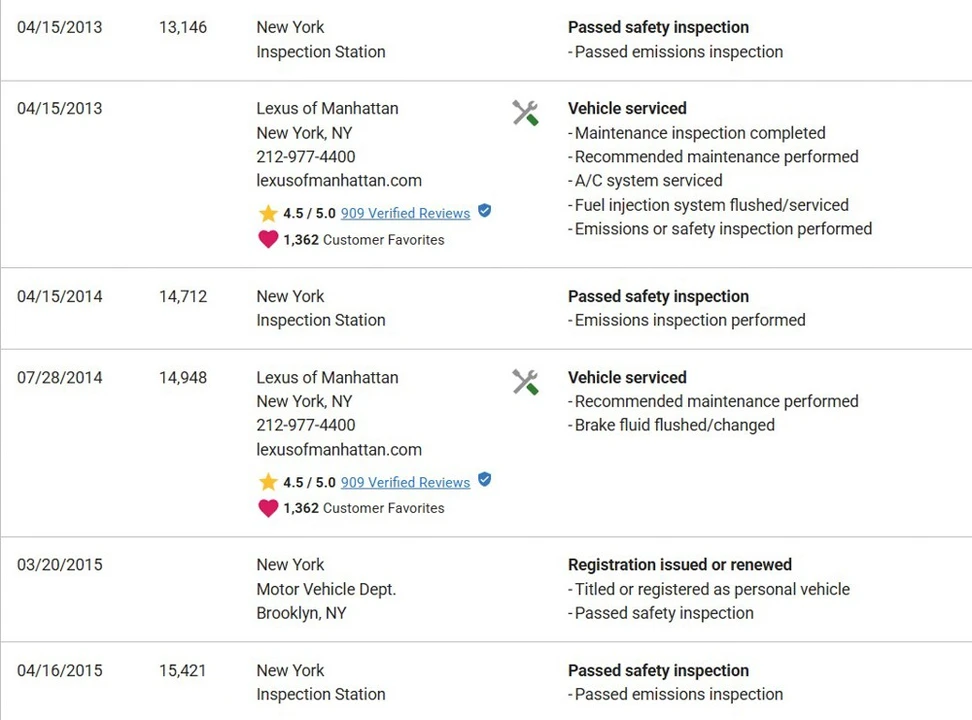Screen dimensions: 972x720
Task: Click the blue verified shield badge in the 07/28/2014 entry
Action: pyautogui.click(x=485, y=479)
